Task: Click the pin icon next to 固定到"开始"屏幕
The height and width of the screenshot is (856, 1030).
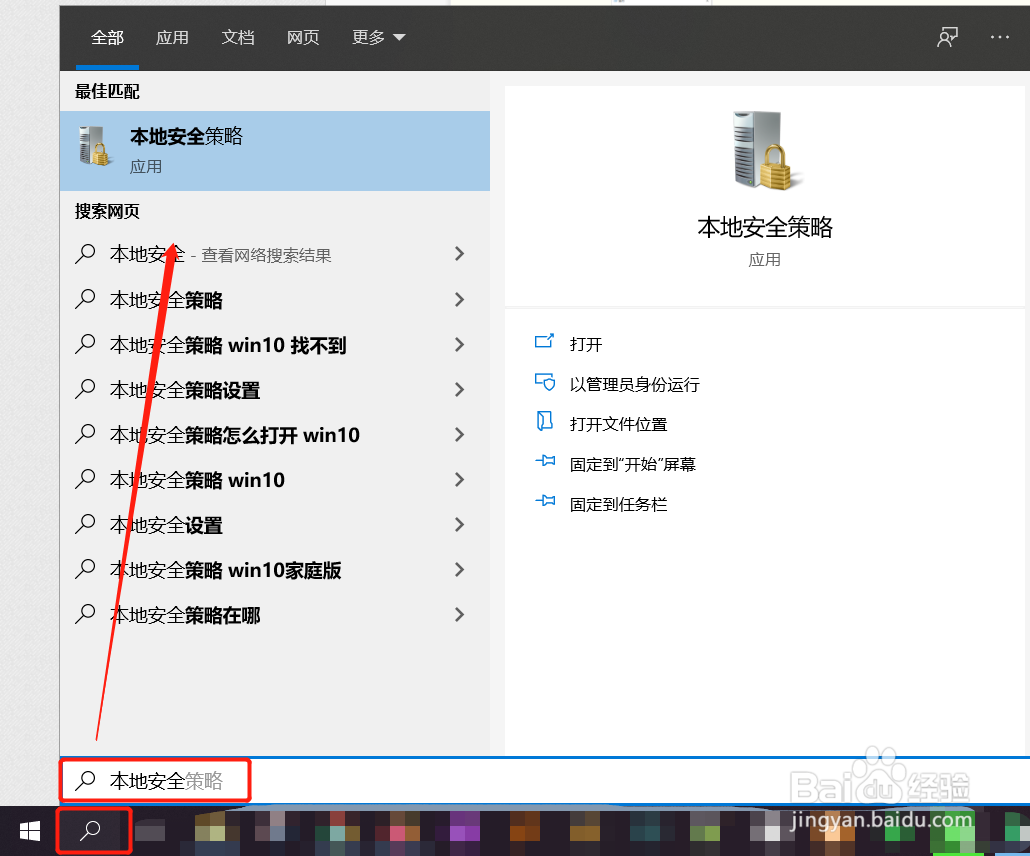Action: point(545,462)
